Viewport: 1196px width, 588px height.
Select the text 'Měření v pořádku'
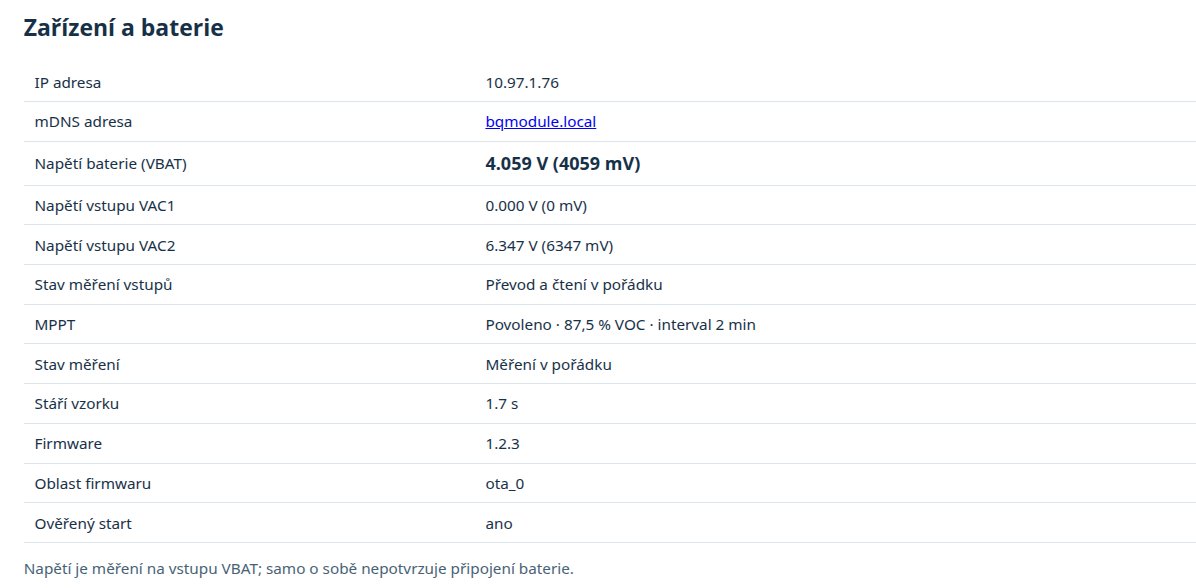(548, 365)
